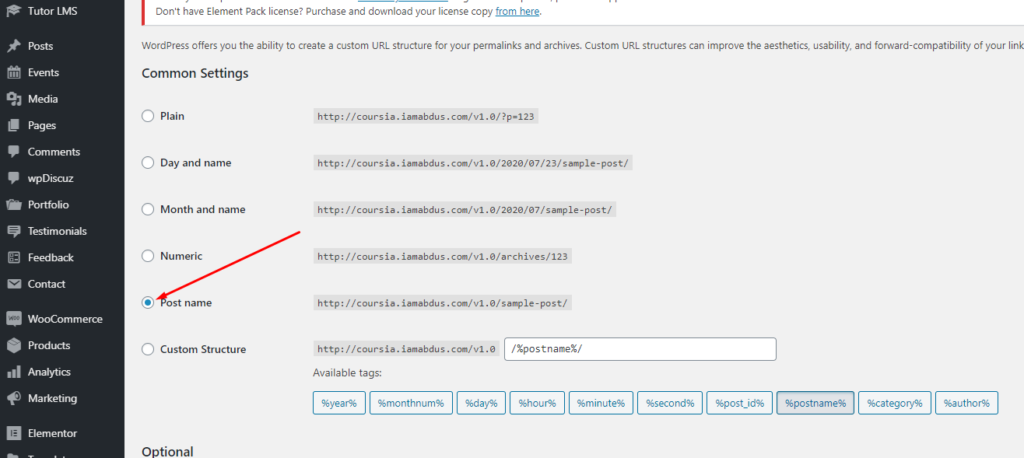Insert the %category% tag
1024x458 pixels.
pos(894,403)
